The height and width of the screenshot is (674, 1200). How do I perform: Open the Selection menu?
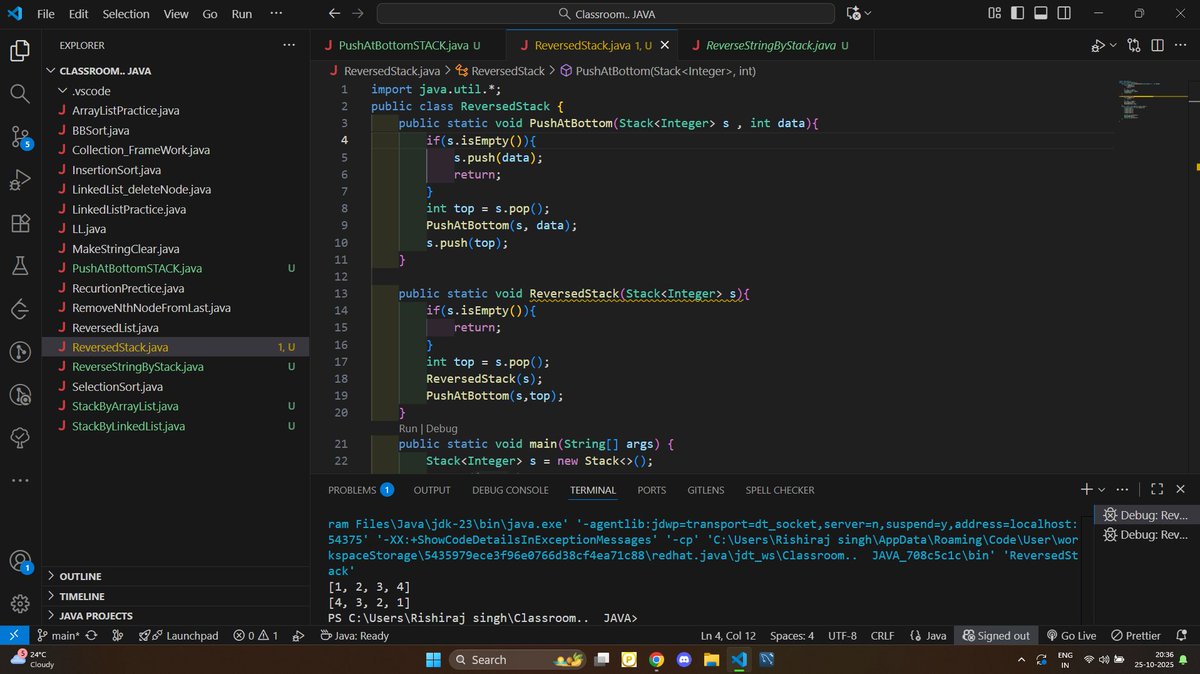(125, 14)
